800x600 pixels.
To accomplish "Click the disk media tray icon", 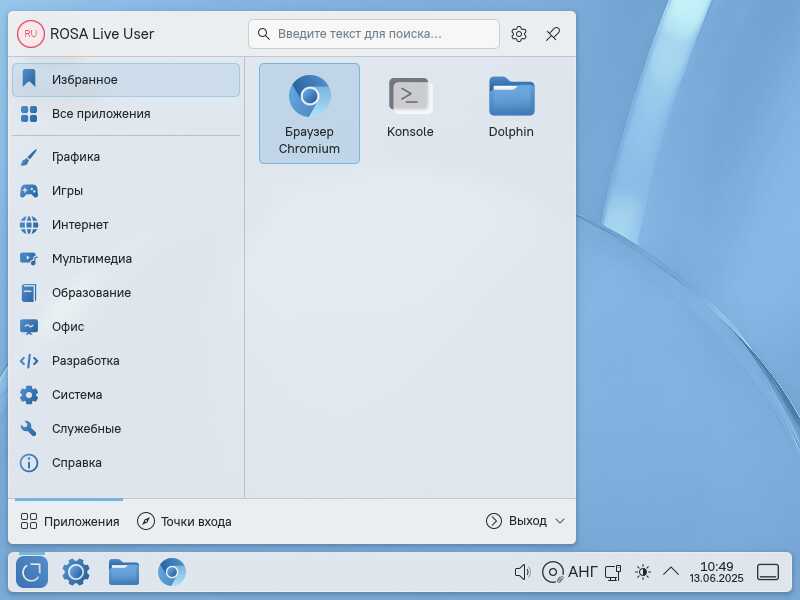I will click(x=553, y=572).
